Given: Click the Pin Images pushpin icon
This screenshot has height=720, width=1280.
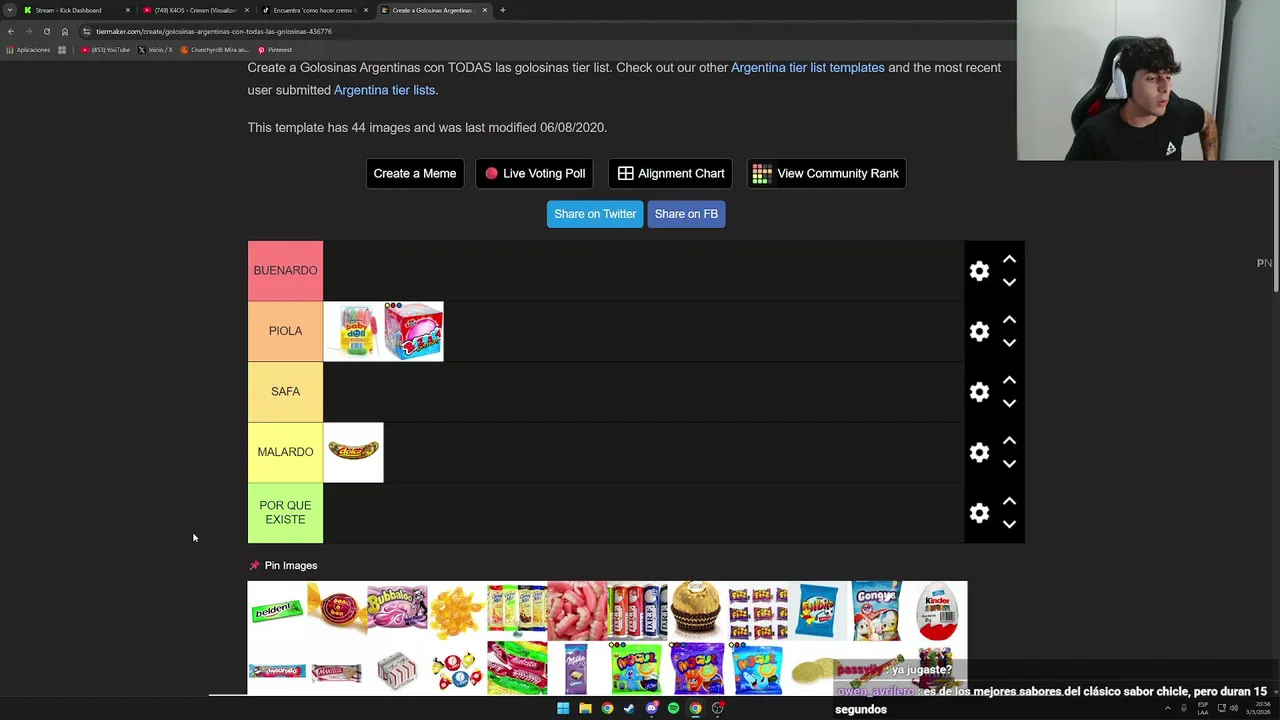Looking at the screenshot, I should [254, 566].
